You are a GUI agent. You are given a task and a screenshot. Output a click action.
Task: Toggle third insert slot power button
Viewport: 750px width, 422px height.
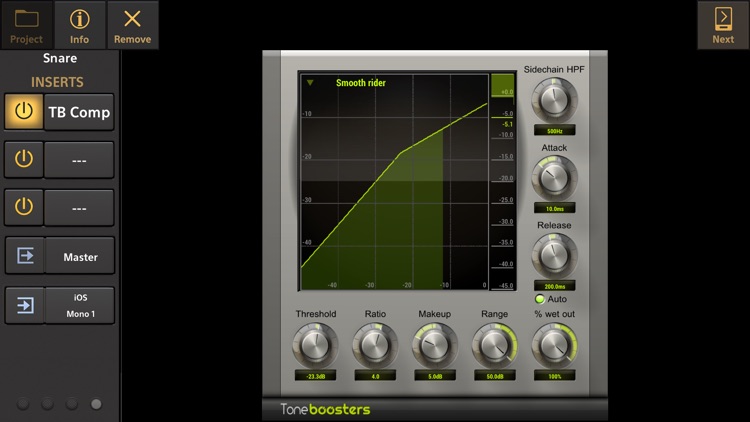click(x=23, y=207)
